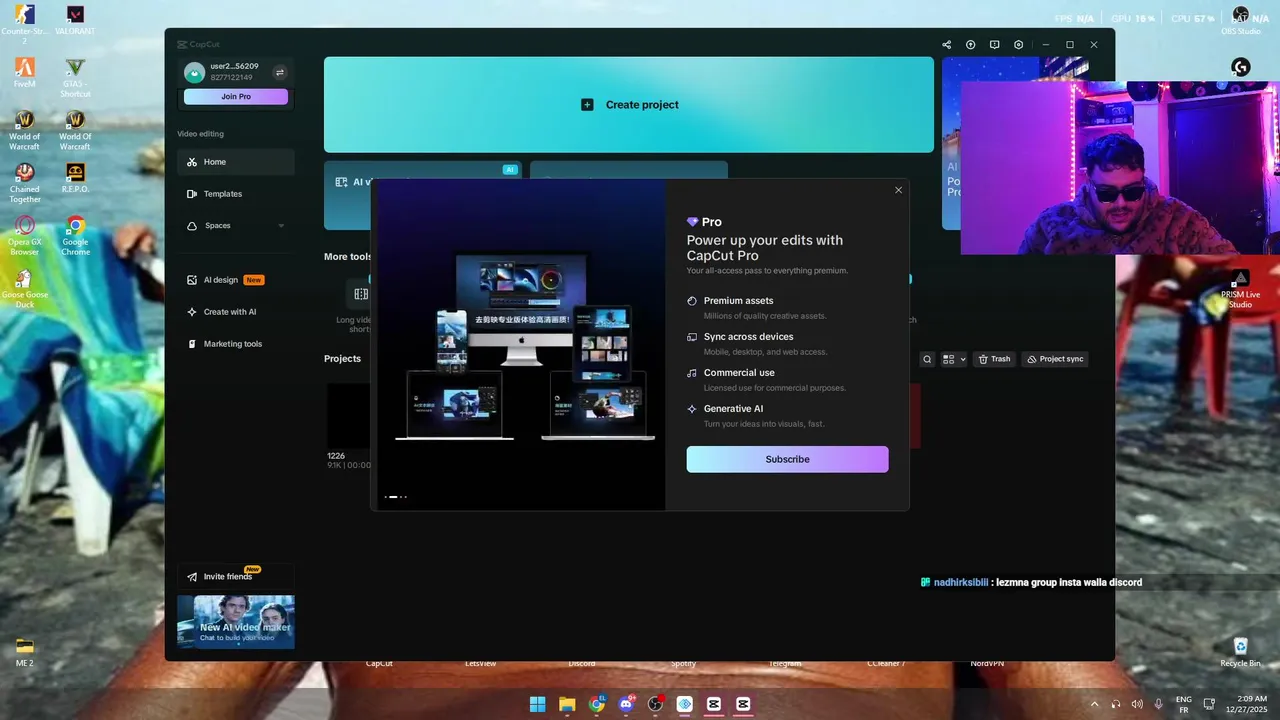Close the CapCut Pro popup
This screenshot has height=720, width=1280.
click(898, 190)
